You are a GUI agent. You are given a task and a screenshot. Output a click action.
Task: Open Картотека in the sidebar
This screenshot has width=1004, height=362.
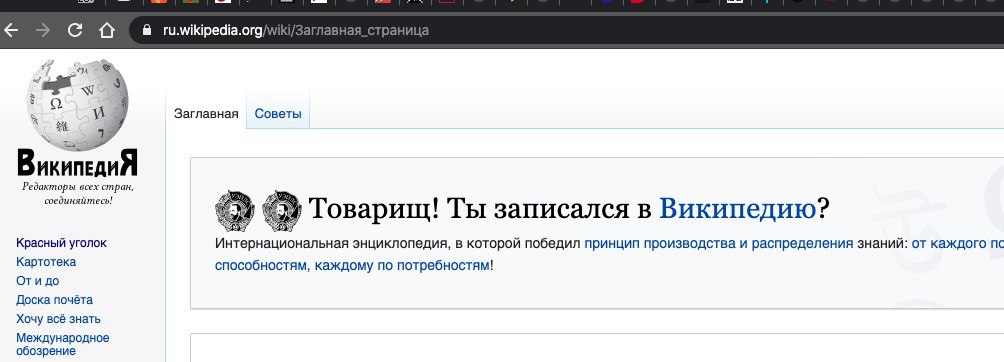pyautogui.click(x=46, y=262)
